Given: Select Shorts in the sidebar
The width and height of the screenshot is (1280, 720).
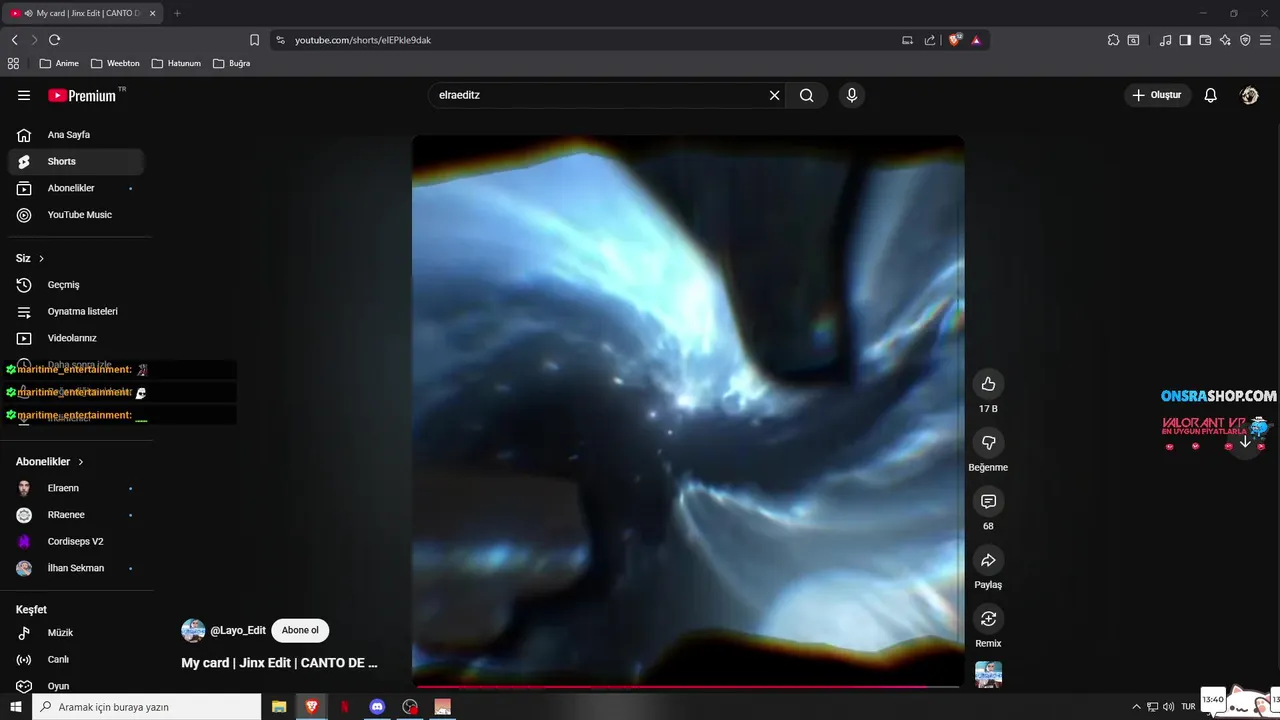Looking at the screenshot, I should point(76,161).
